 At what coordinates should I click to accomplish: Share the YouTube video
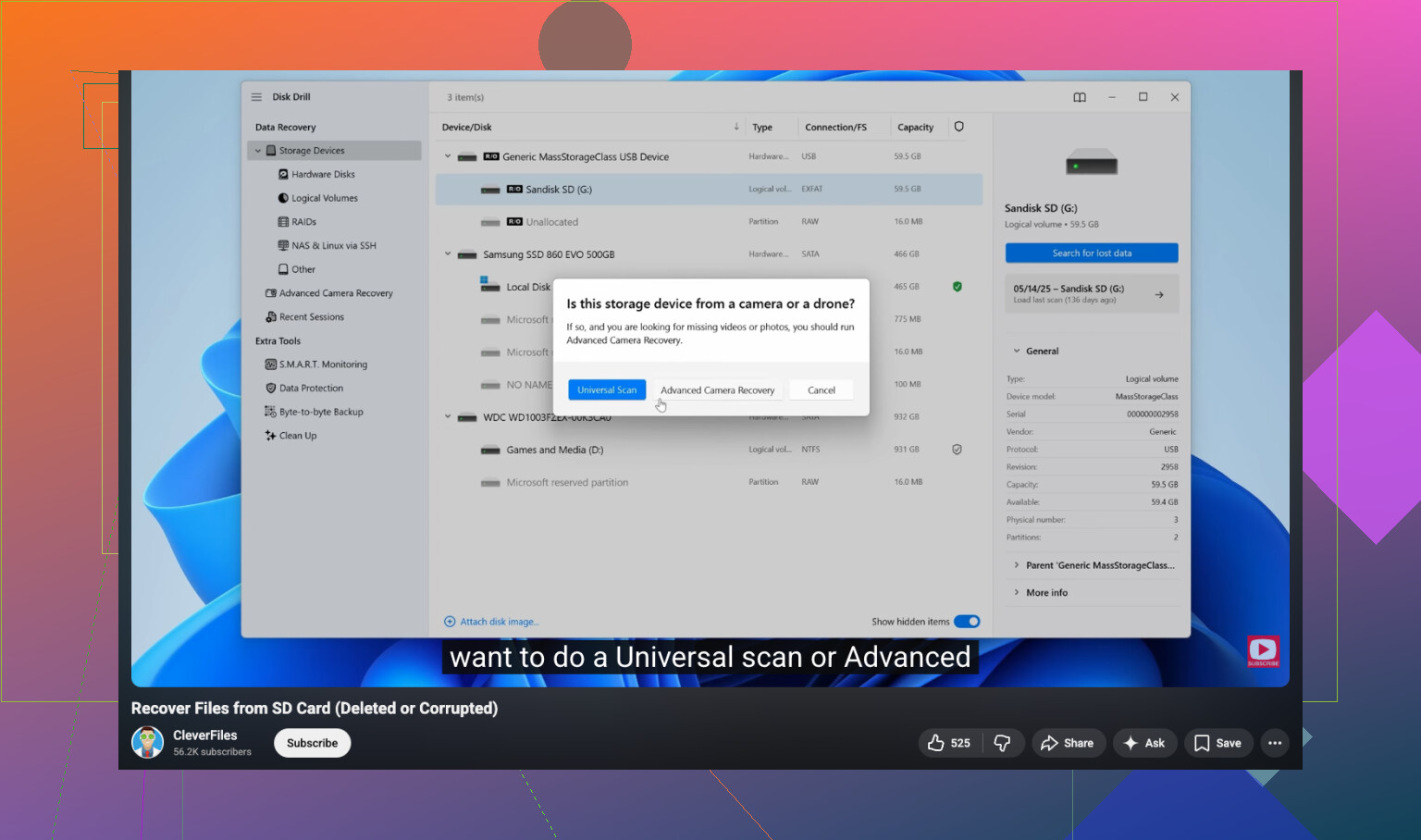point(1068,743)
